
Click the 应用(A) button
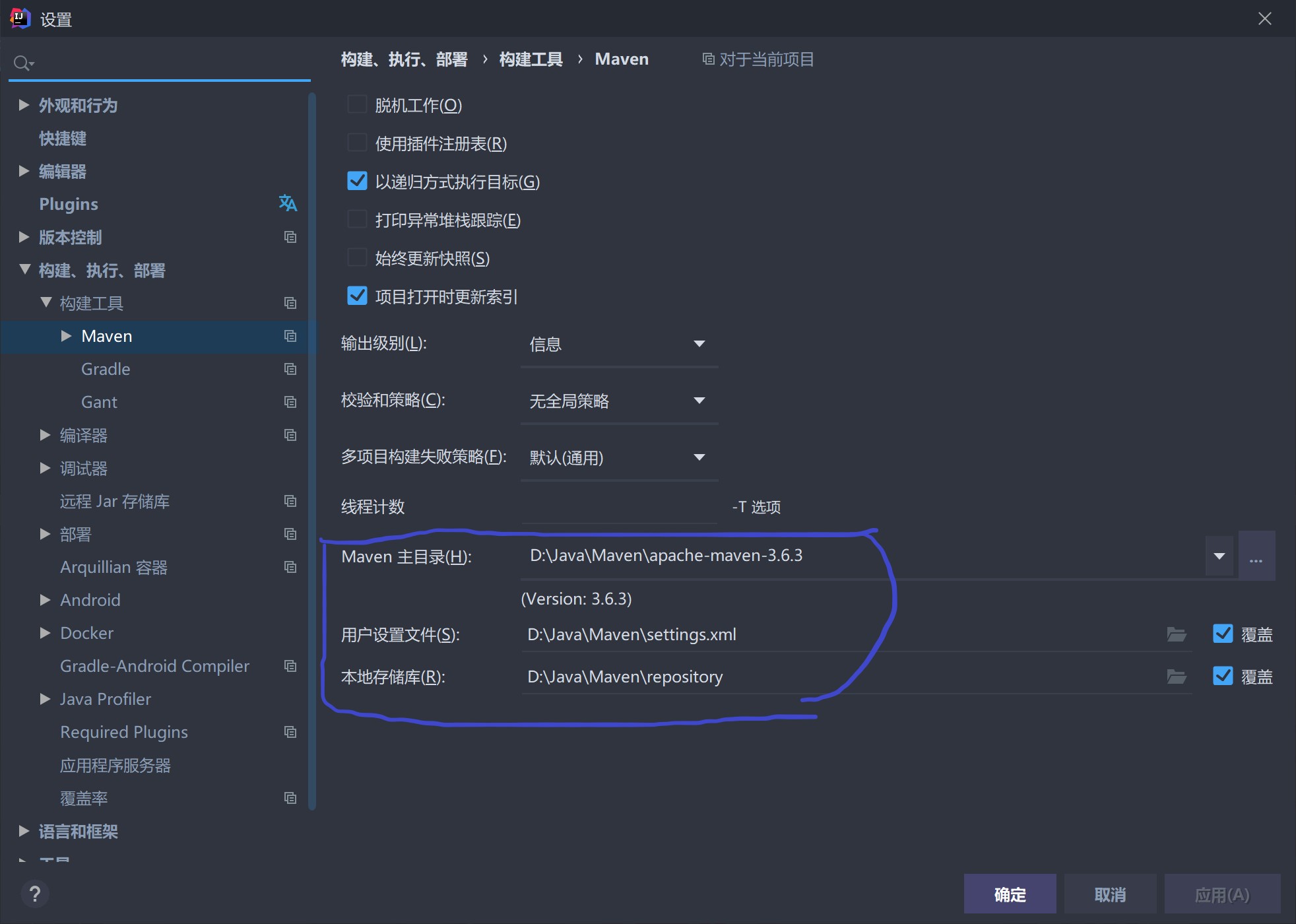tap(1222, 894)
